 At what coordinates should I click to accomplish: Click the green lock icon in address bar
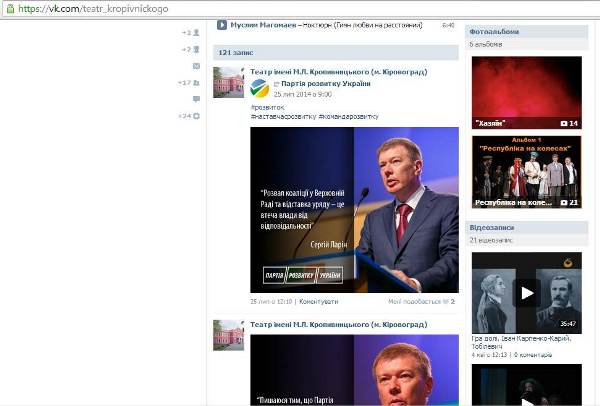click(10, 8)
